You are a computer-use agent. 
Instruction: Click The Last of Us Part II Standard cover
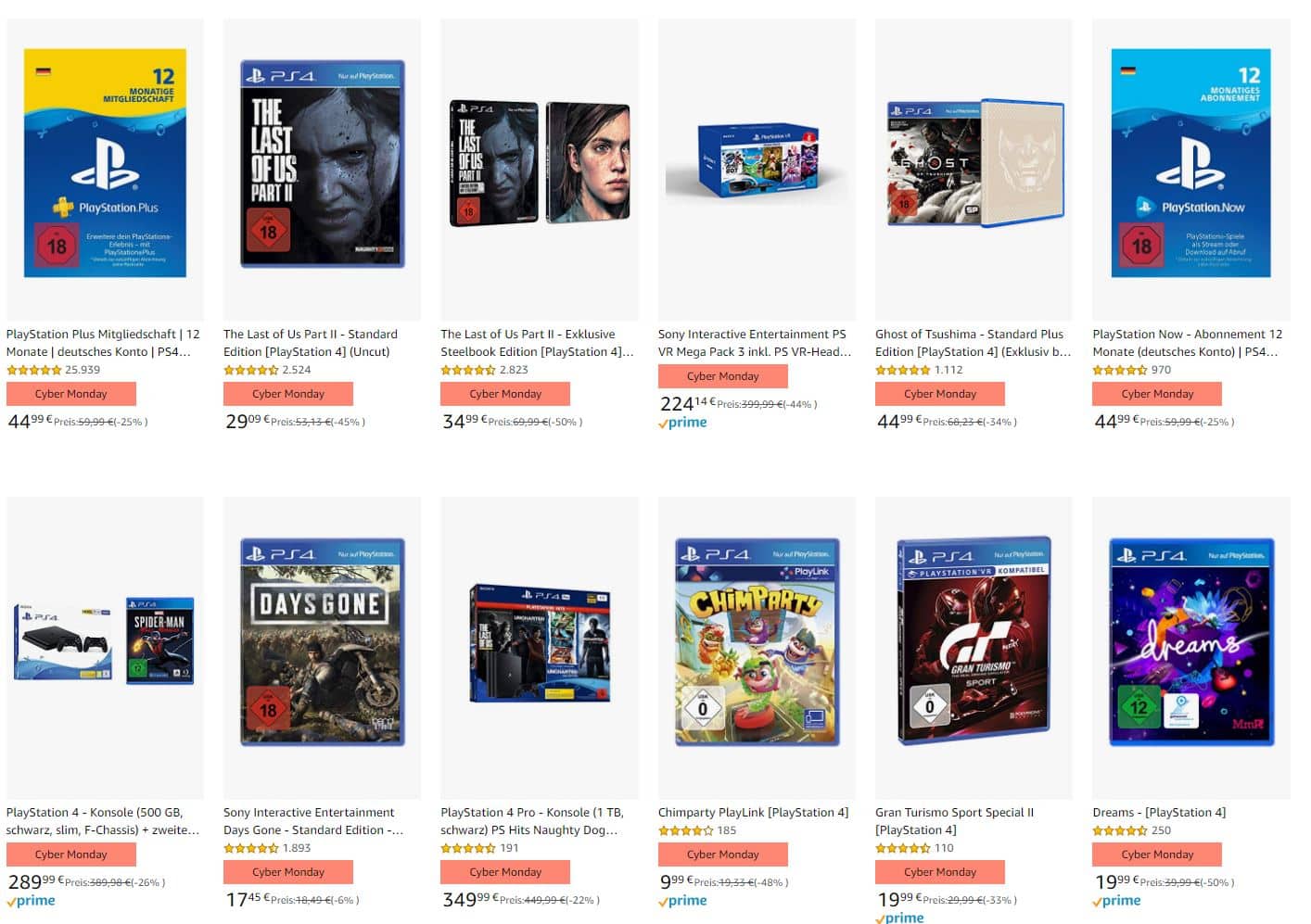tap(322, 164)
